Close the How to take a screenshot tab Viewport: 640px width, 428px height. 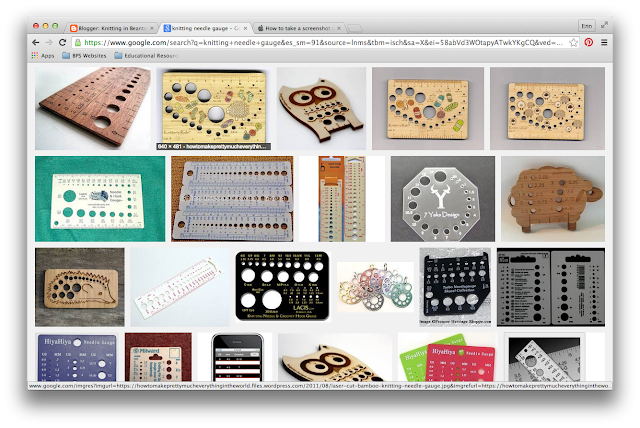[339, 28]
